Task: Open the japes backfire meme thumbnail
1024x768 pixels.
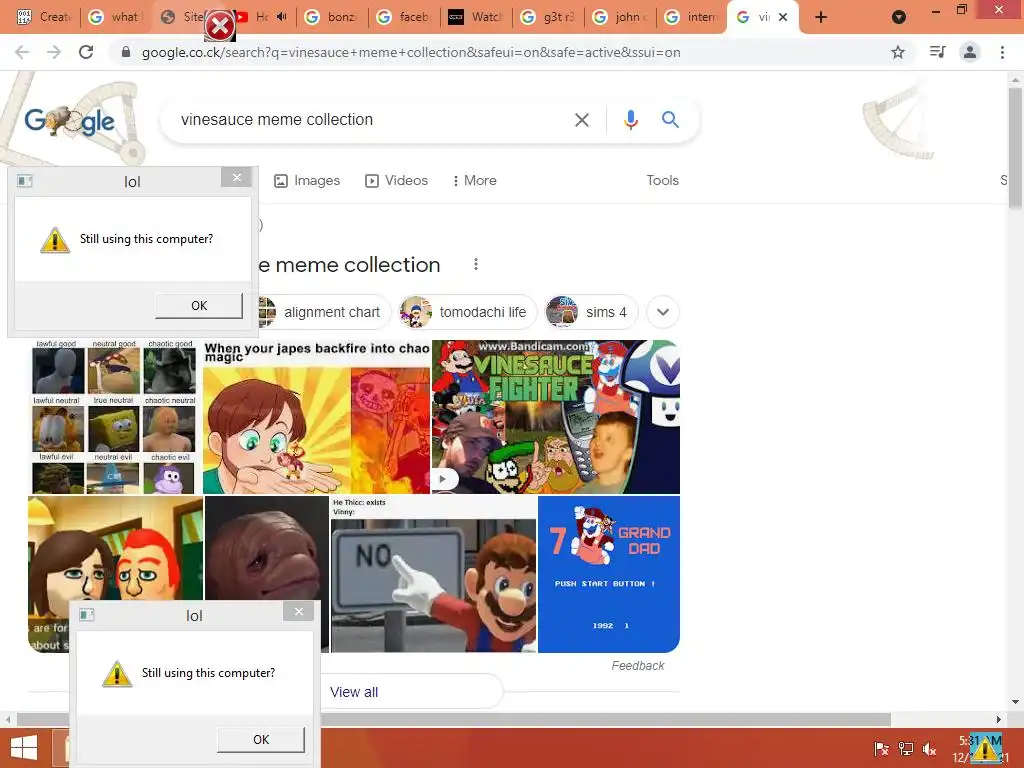Action: point(316,417)
